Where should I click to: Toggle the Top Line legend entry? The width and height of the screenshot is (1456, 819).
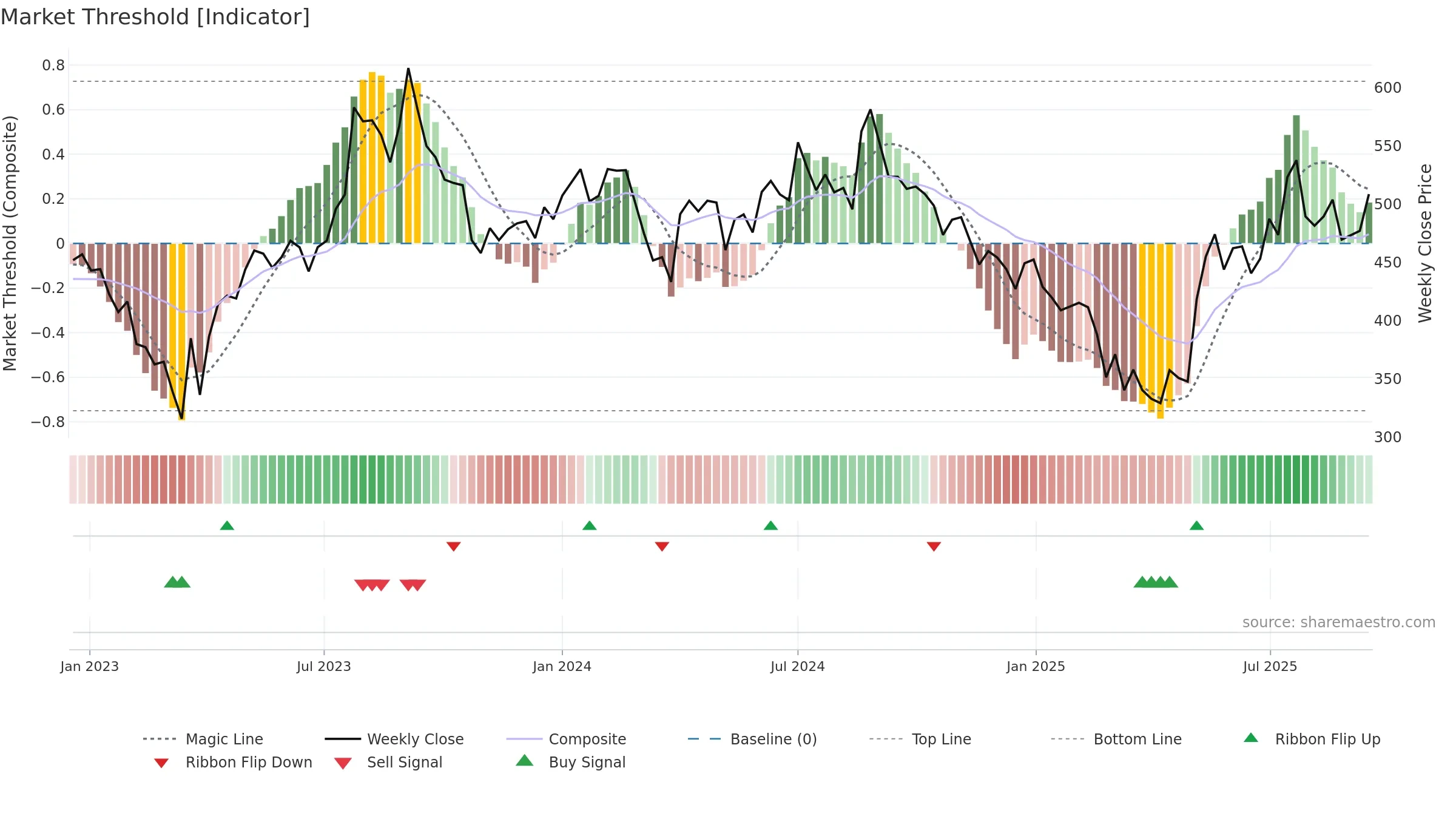pyautogui.click(x=920, y=739)
